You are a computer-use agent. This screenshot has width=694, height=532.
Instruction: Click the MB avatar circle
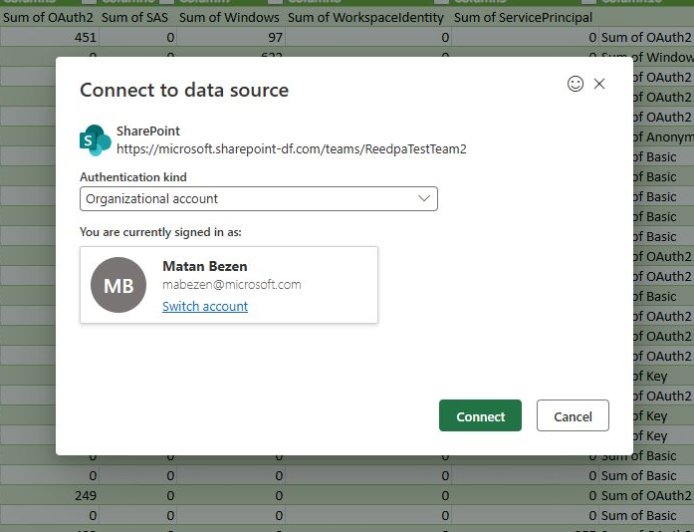(x=118, y=285)
